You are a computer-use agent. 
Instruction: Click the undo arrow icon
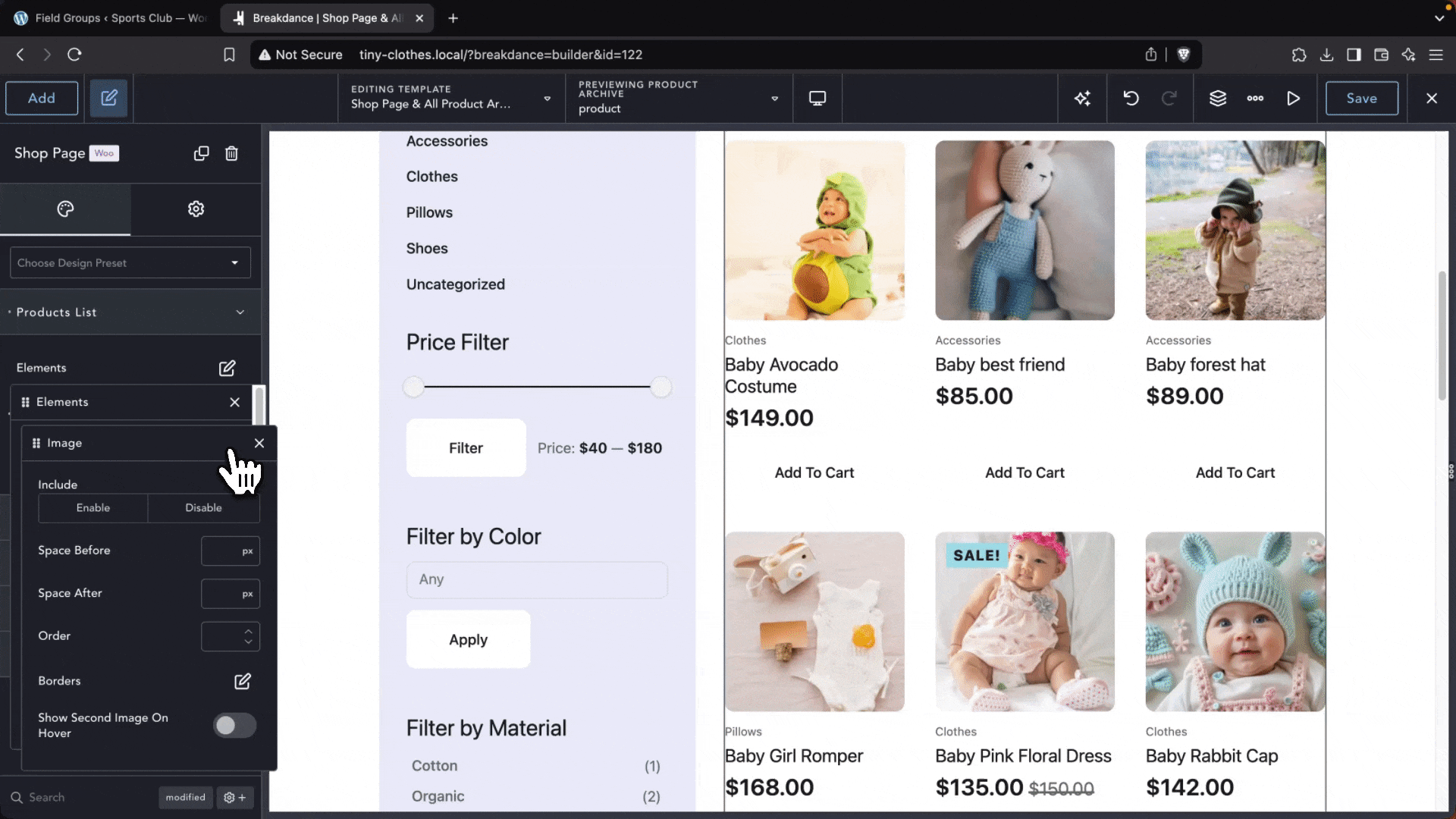click(x=1131, y=99)
